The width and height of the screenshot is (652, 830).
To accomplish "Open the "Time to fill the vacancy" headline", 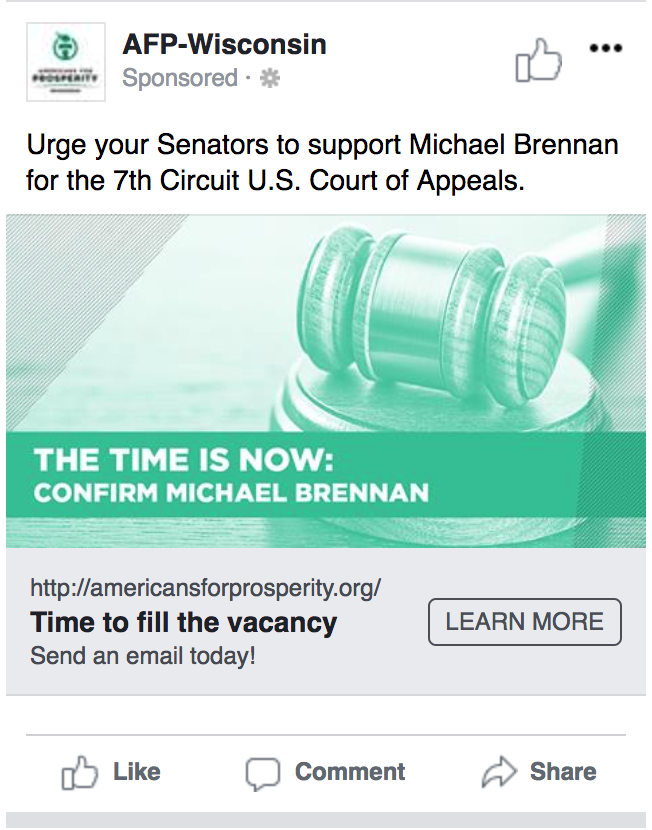I will pos(184,622).
